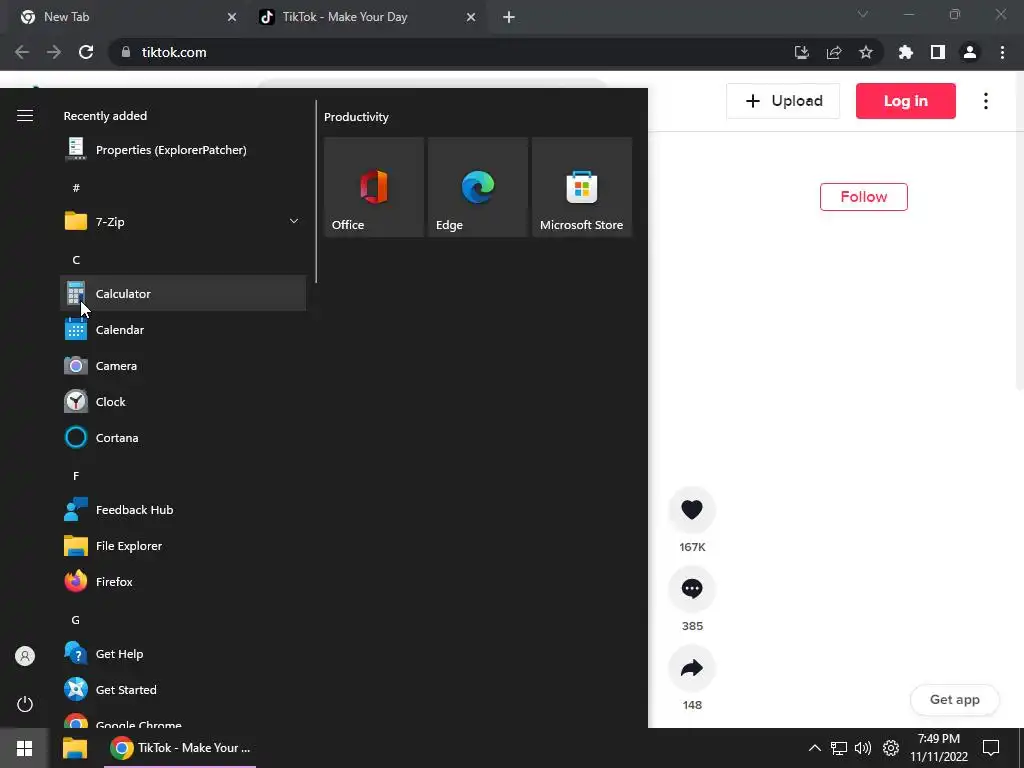This screenshot has height=768, width=1024.
Task: Open the comments on the TikTok video
Action: click(x=692, y=588)
